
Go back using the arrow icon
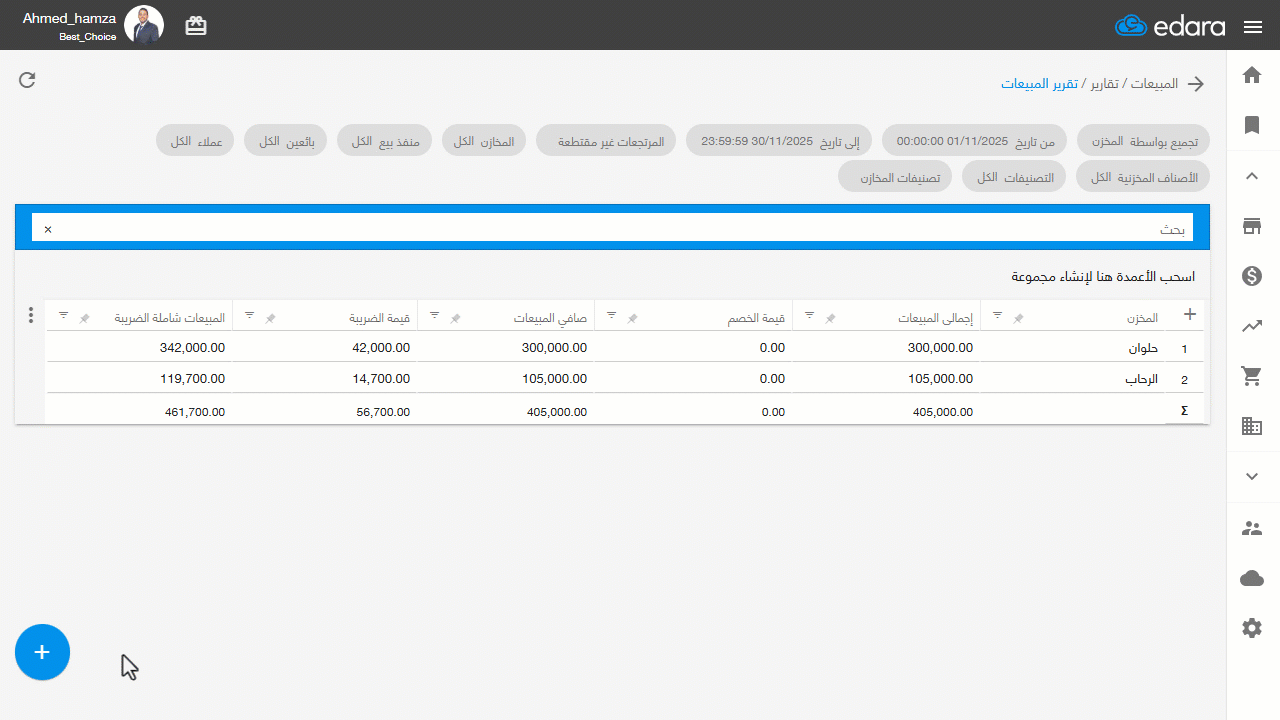1195,84
